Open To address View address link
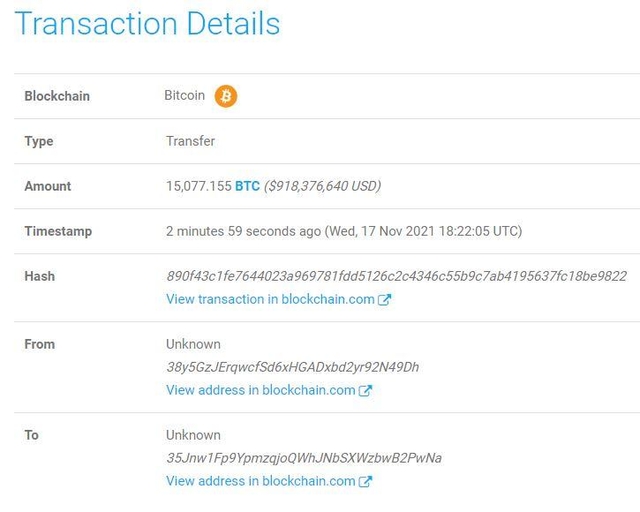 click(x=260, y=481)
